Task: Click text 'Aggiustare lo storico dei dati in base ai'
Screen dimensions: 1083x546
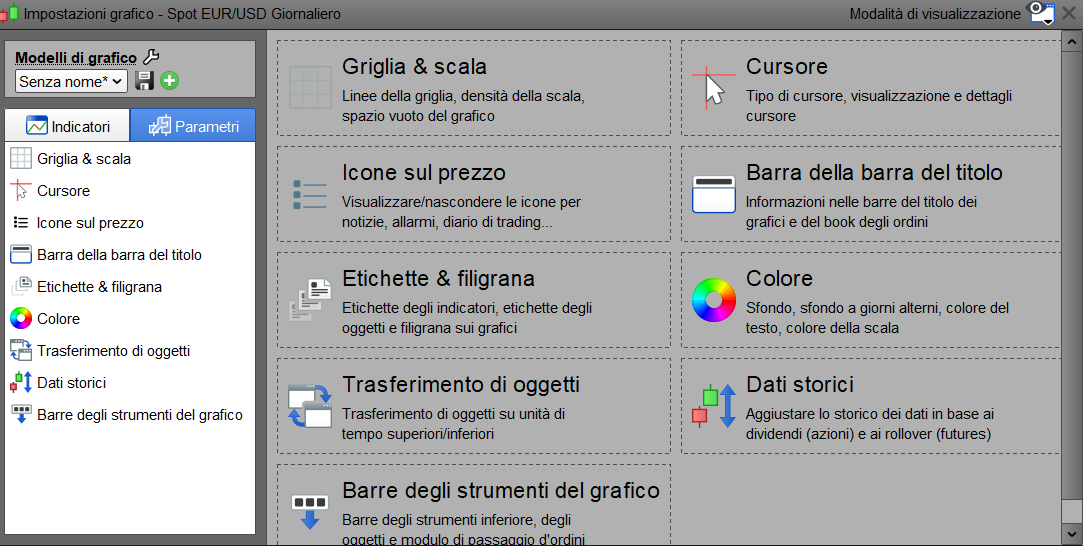Action: pyautogui.click(x=870, y=414)
